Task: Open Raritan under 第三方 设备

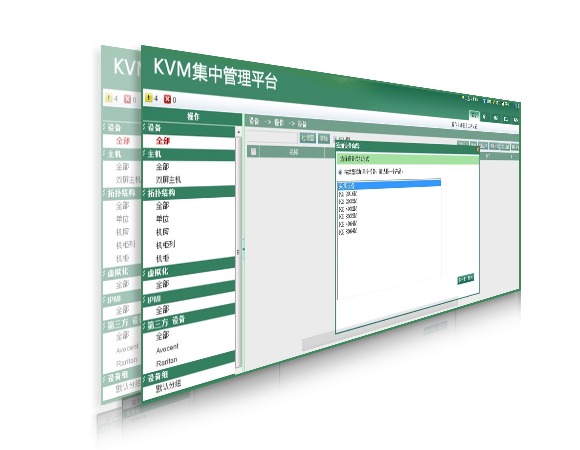Action: coord(166,362)
